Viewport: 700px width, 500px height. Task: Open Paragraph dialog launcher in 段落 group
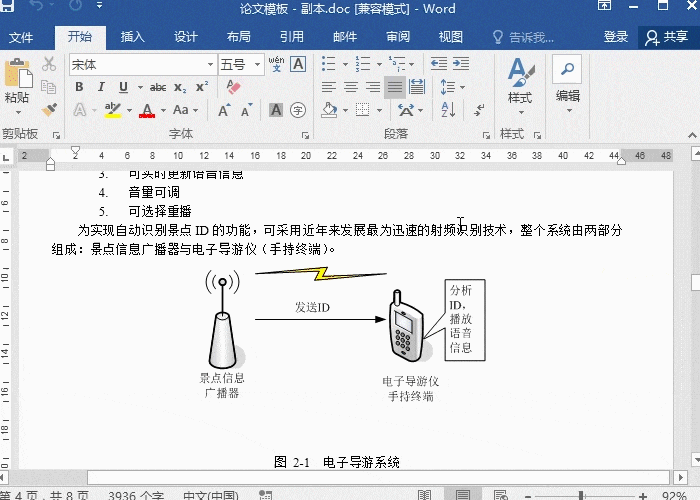[486, 135]
